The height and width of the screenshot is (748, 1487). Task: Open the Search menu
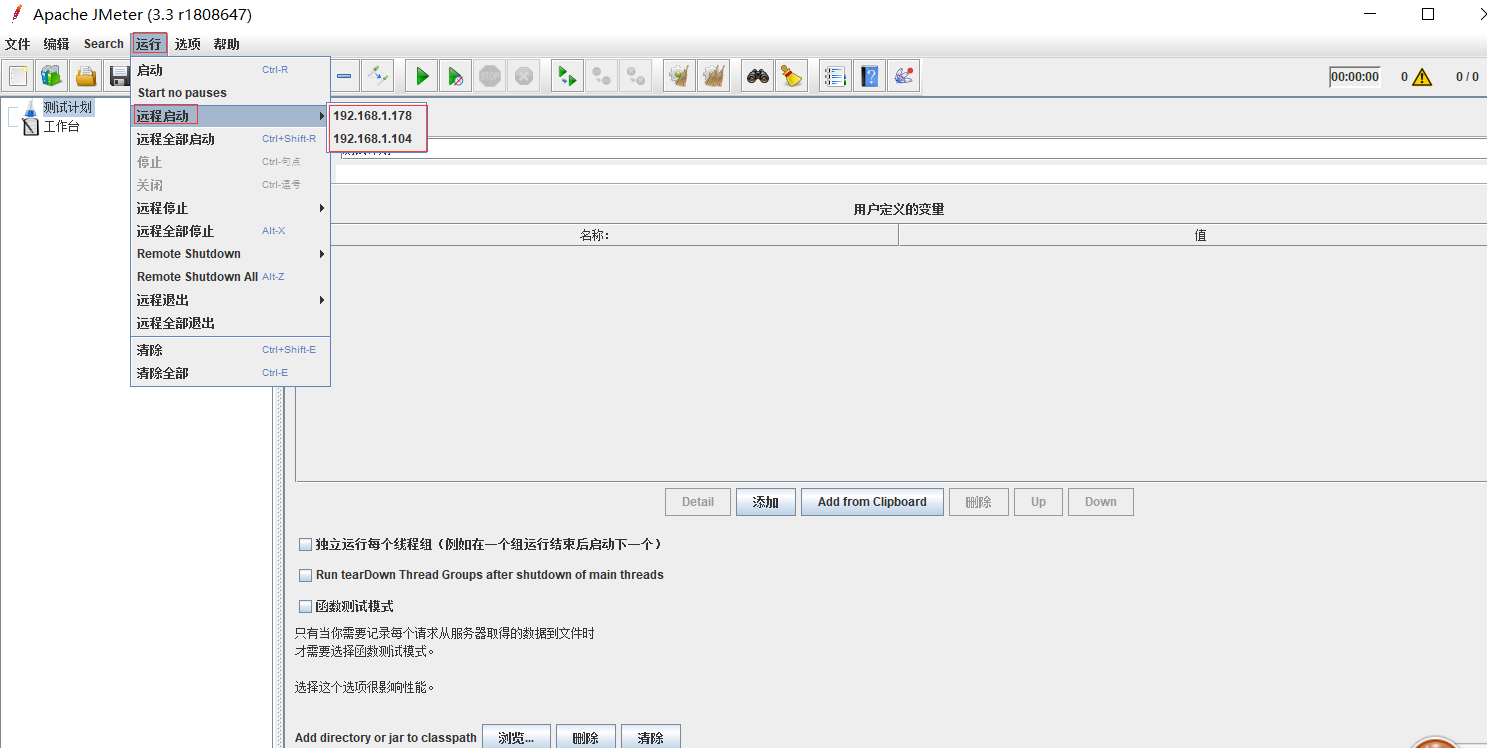(x=104, y=44)
